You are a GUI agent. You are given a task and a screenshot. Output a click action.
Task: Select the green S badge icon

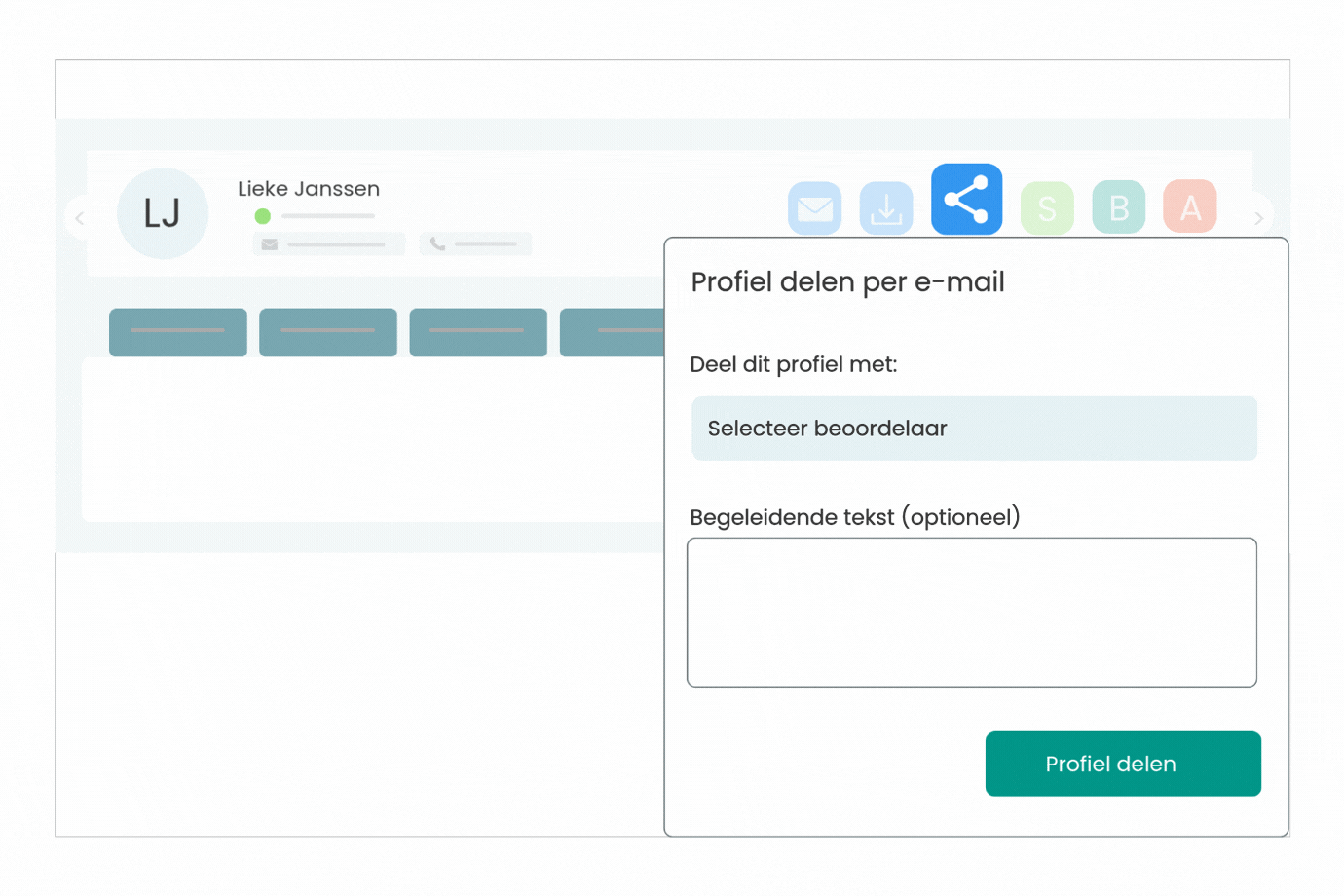1047,208
